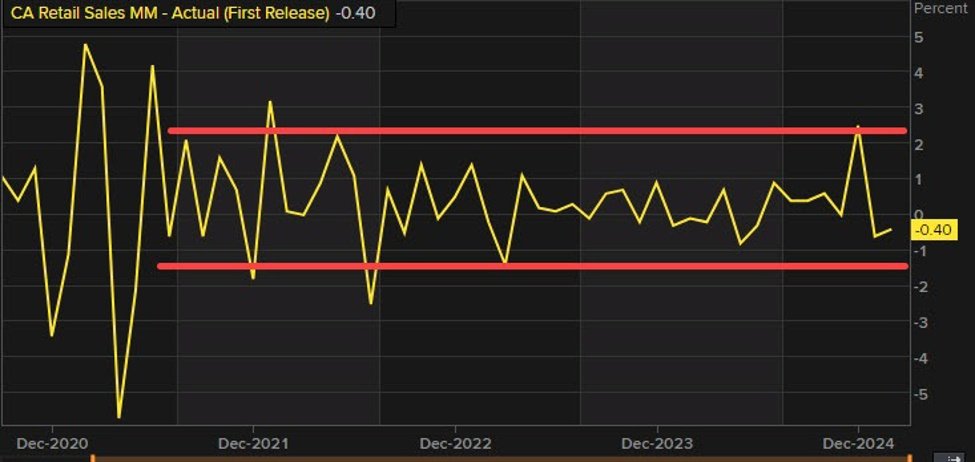Click the Dec-2022 date axis label
This screenshot has width=975, height=462.
point(454,442)
